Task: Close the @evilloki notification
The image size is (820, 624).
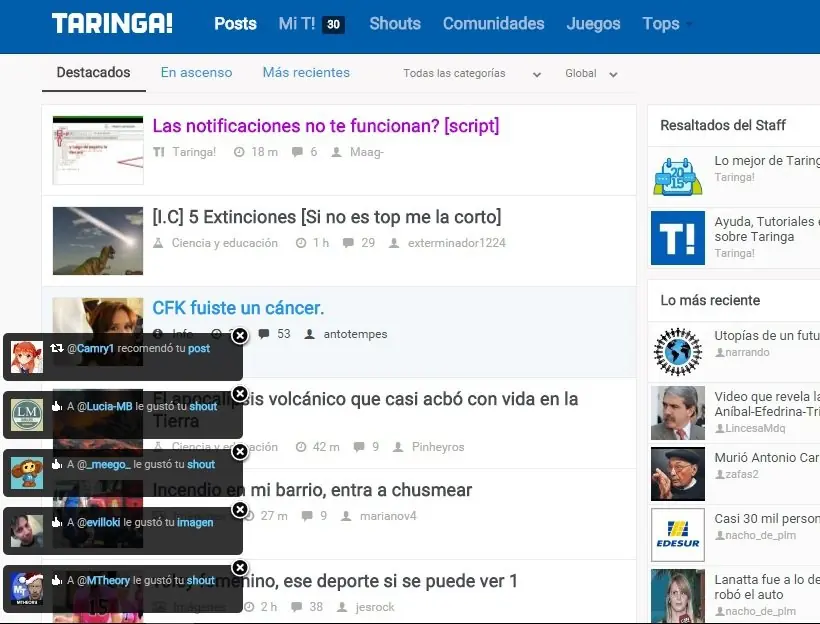Action: 240,509
